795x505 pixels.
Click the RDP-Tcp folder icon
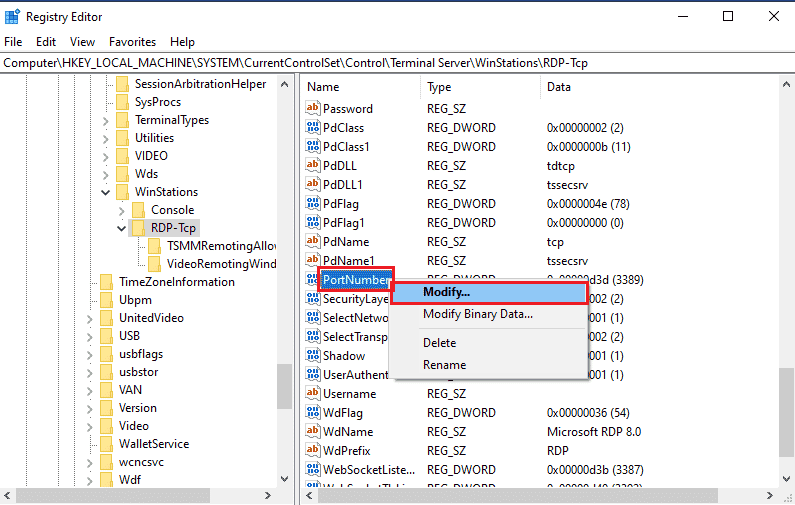pyautogui.click(x=138, y=228)
